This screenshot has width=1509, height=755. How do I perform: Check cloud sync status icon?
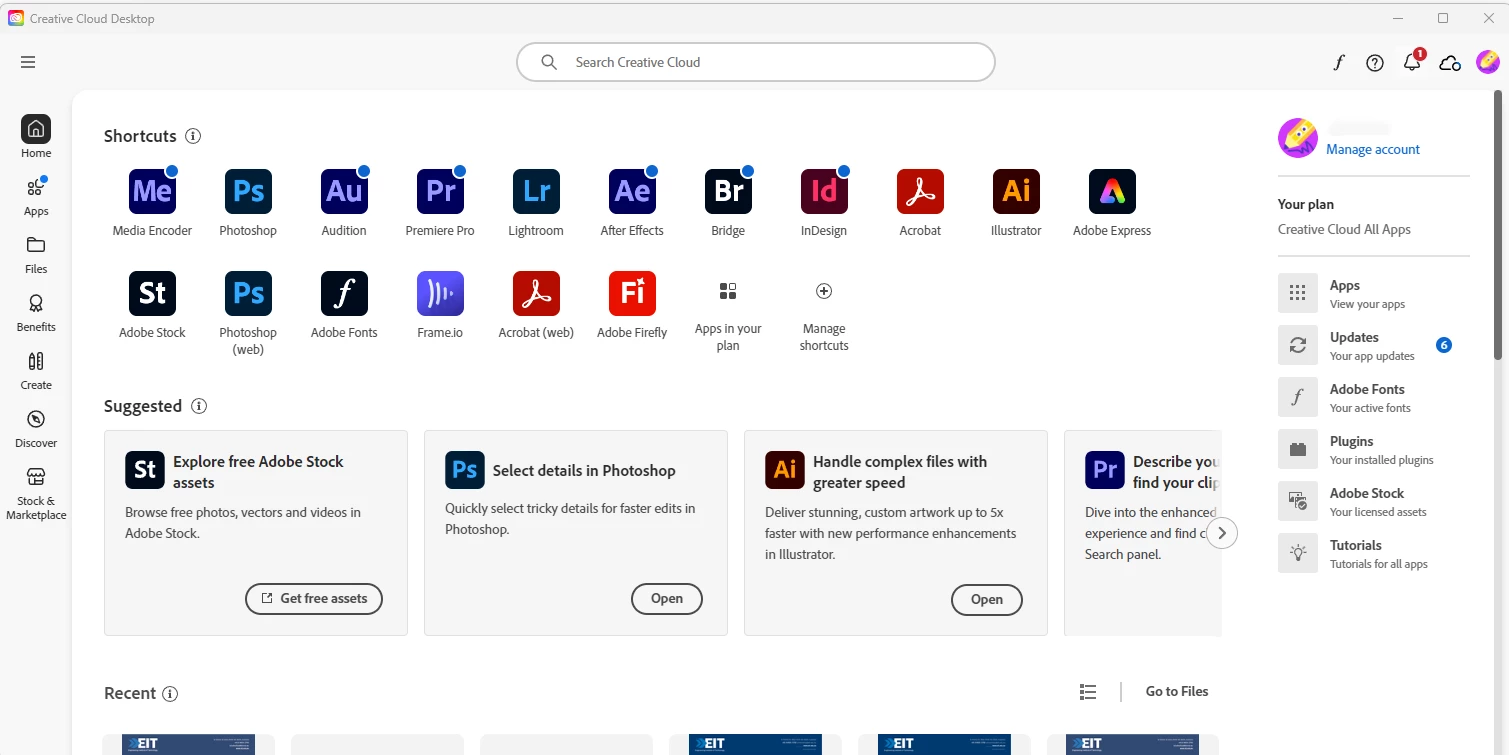(1450, 62)
